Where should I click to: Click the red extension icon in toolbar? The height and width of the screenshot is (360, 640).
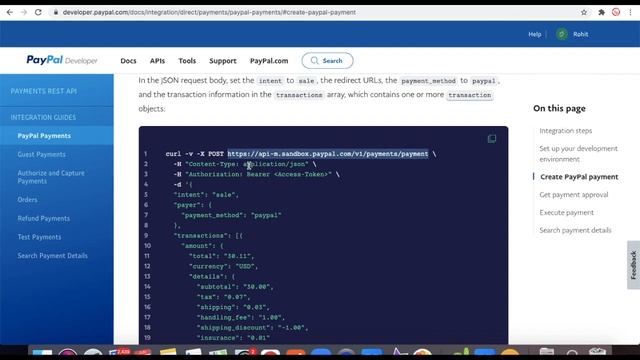click(x=616, y=12)
